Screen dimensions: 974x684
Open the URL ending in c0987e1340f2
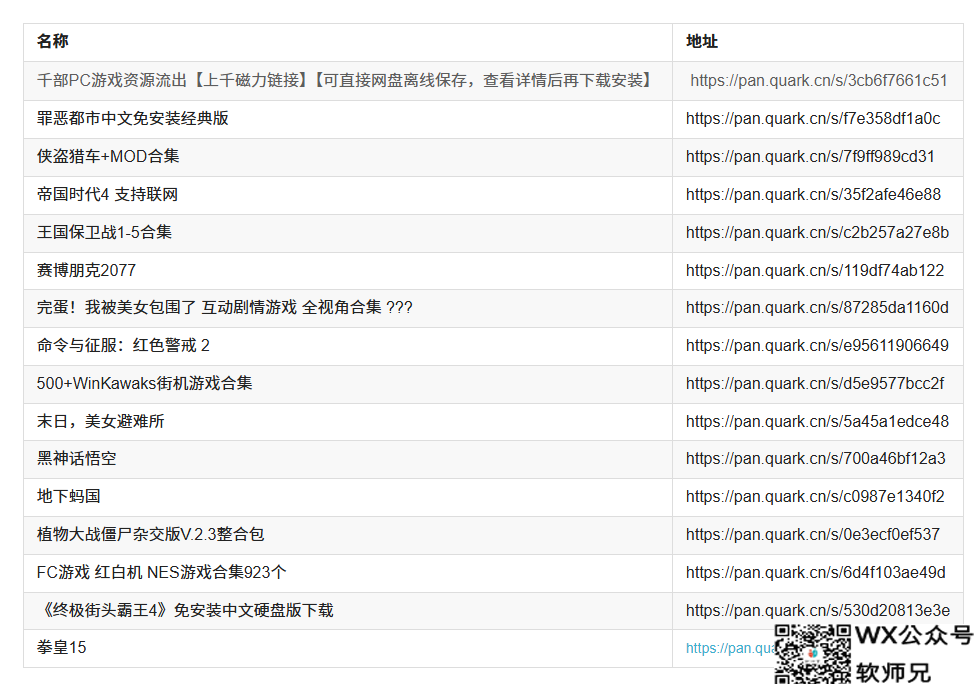815,497
